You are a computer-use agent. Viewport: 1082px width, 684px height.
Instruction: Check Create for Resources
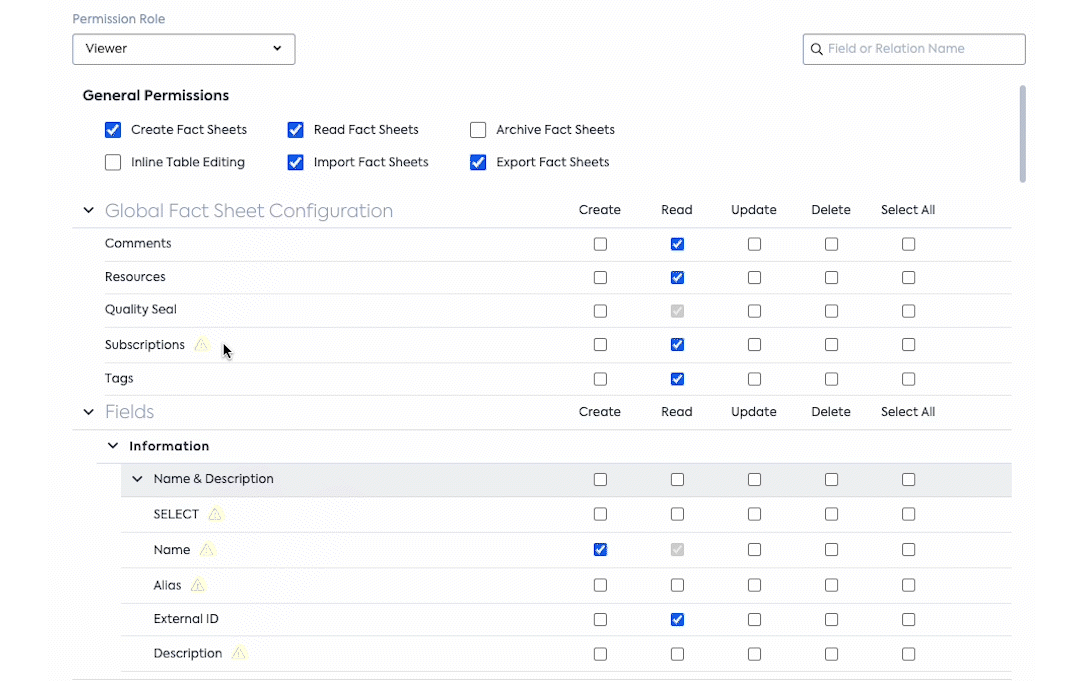click(600, 277)
